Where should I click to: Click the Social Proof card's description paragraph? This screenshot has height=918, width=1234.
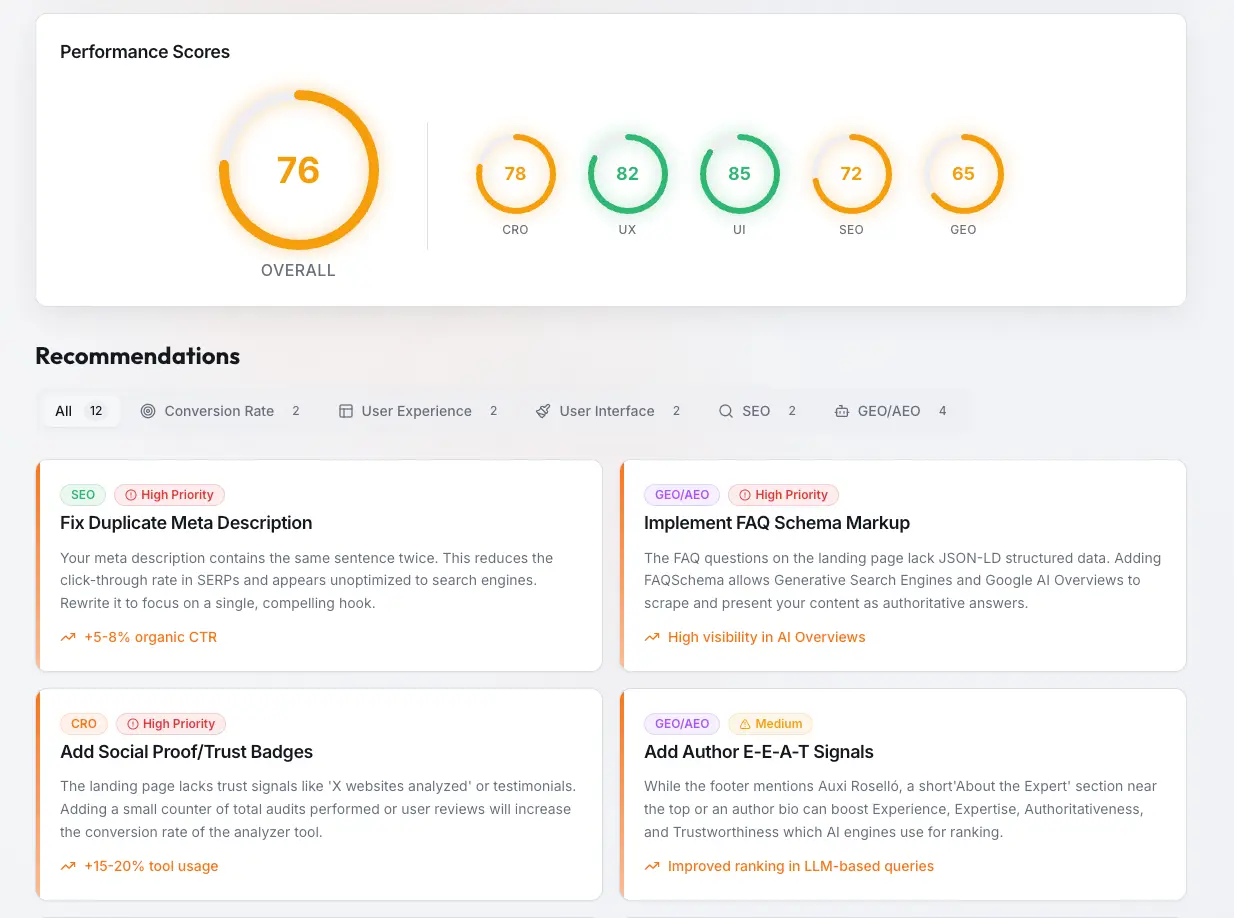click(x=318, y=809)
